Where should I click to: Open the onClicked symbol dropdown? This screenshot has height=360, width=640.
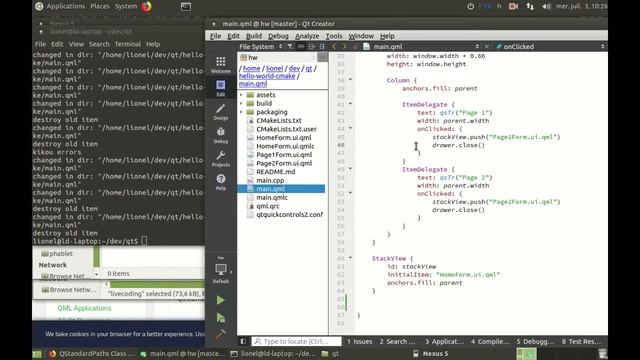550,47
